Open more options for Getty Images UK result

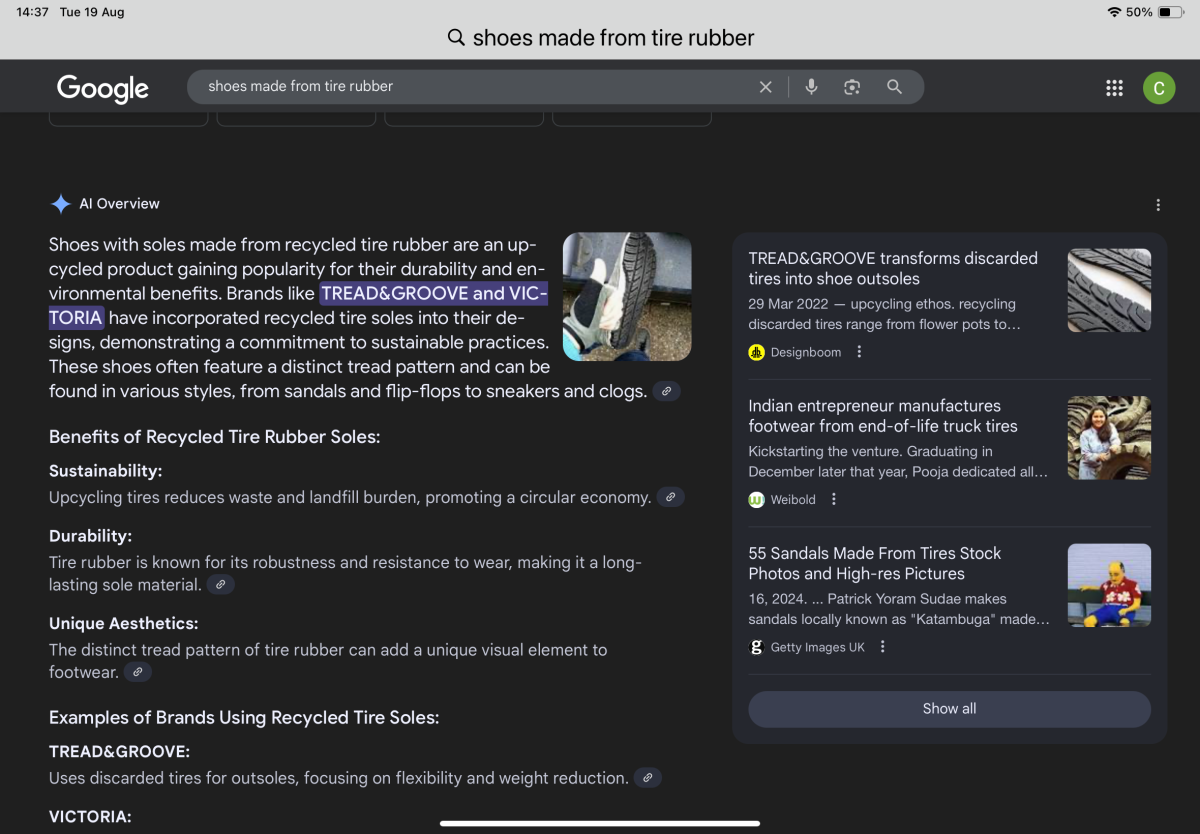pyautogui.click(x=882, y=647)
